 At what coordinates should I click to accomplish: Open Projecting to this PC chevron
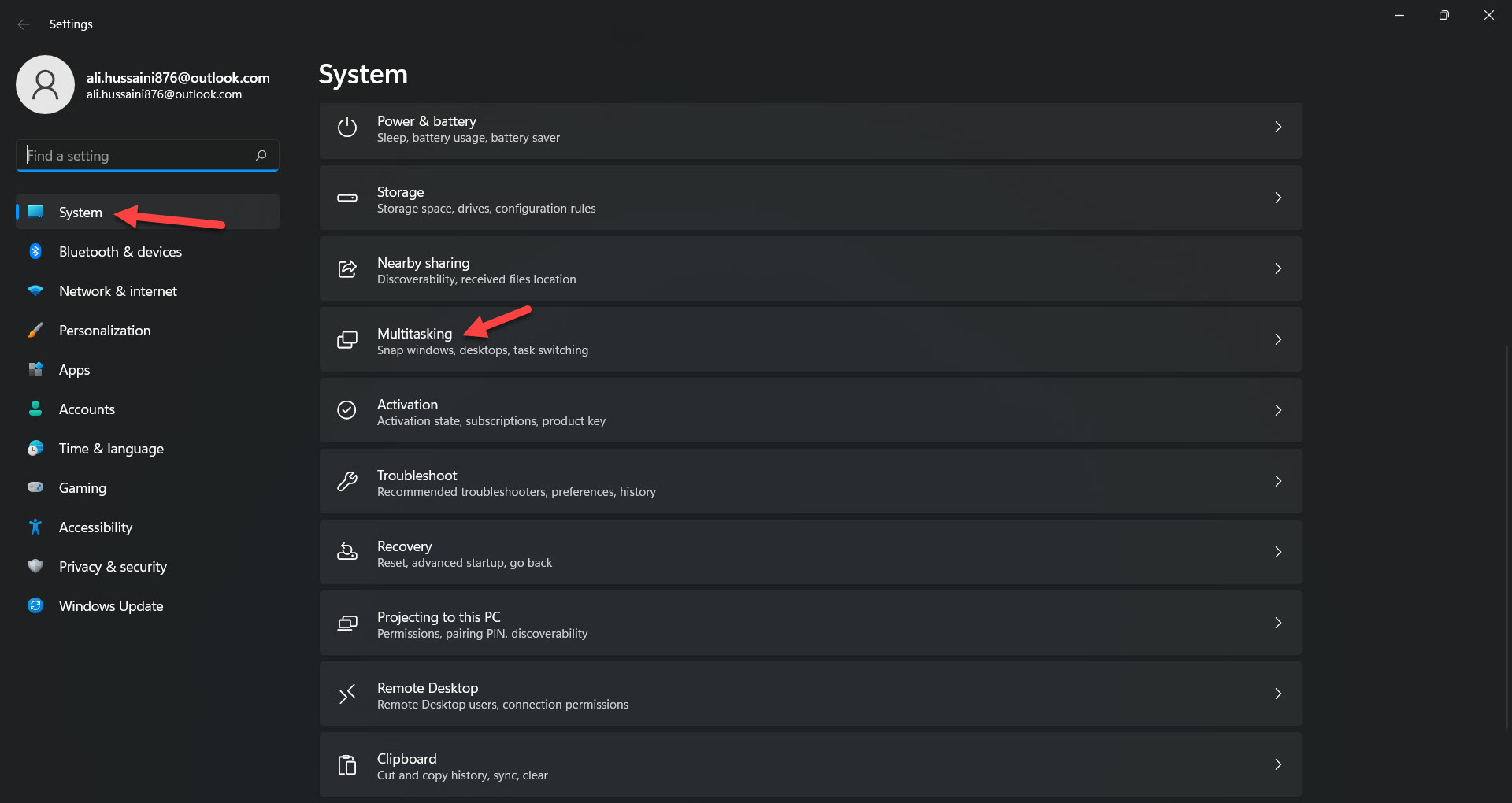tap(1277, 623)
